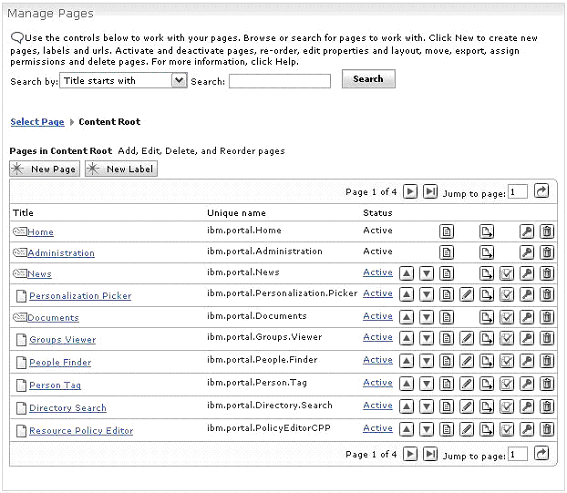The width and height of the screenshot is (567, 493).
Task: Click the New Page button
Action: click(x=44, y=169)
